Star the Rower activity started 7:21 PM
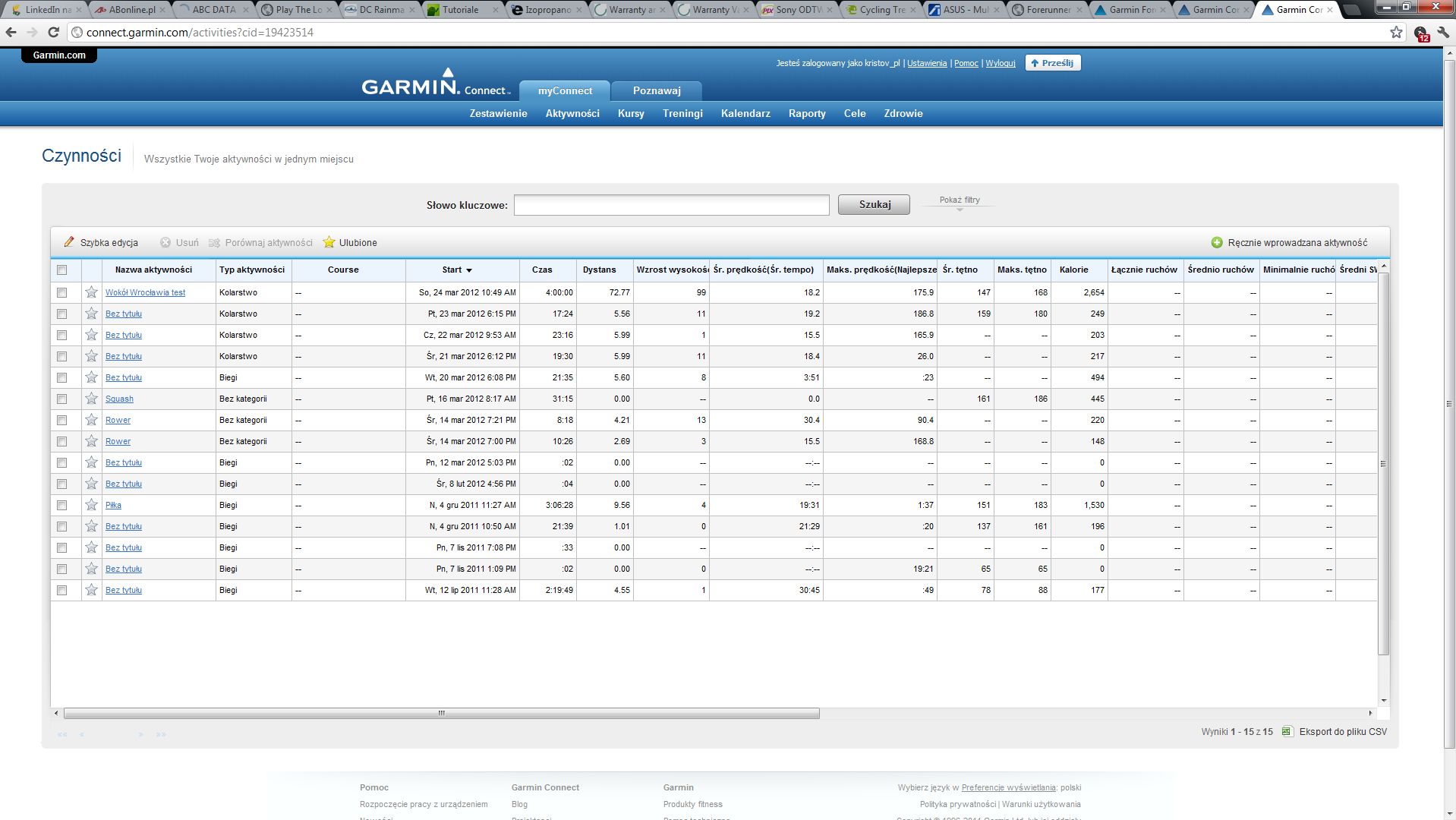Viewport: 1456px width, 820px height. [x=91, y=420]
